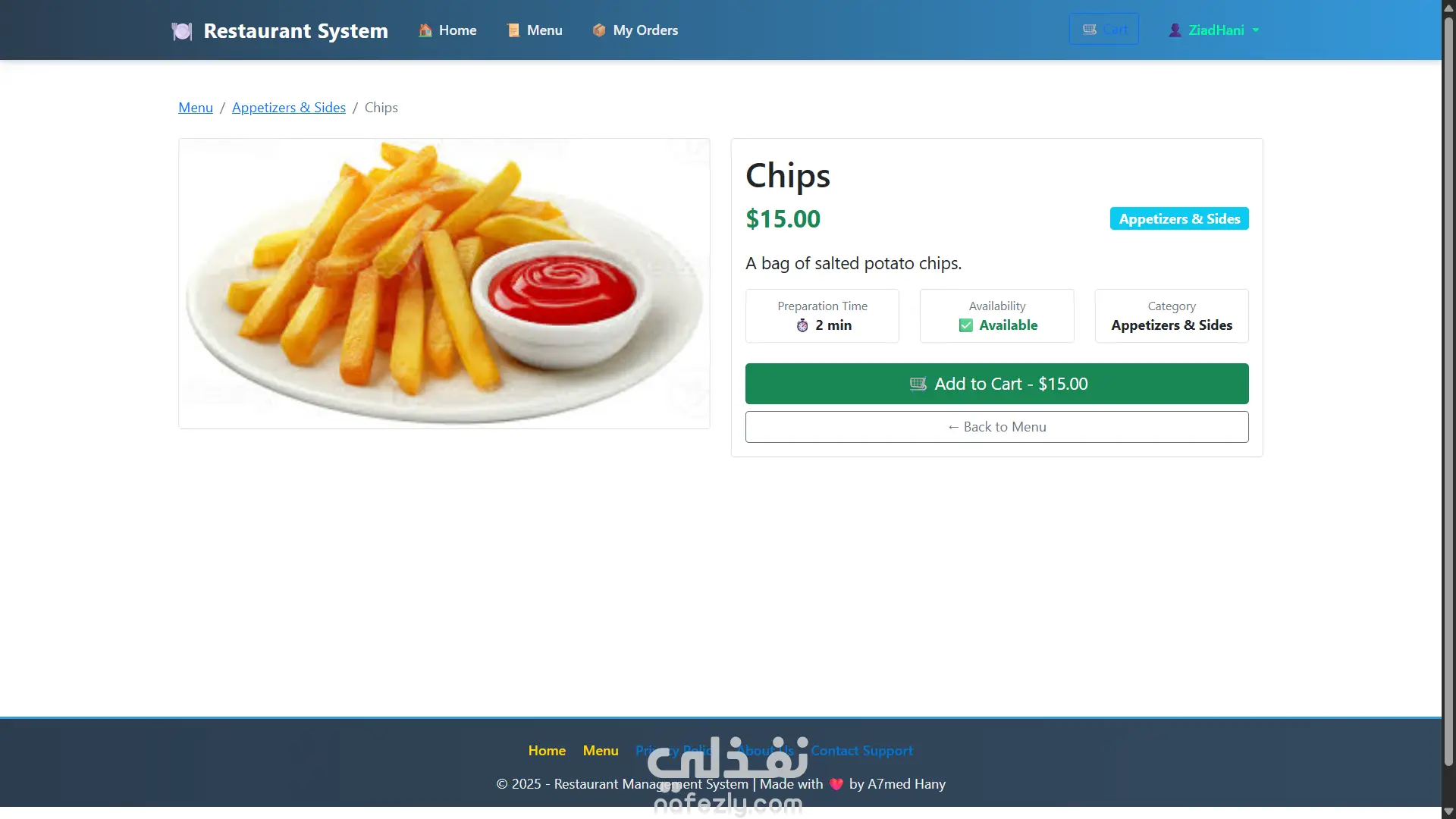Click the Back to Menu button
Viewport: 1456px width, 819px height.
[x=996, y=427]
